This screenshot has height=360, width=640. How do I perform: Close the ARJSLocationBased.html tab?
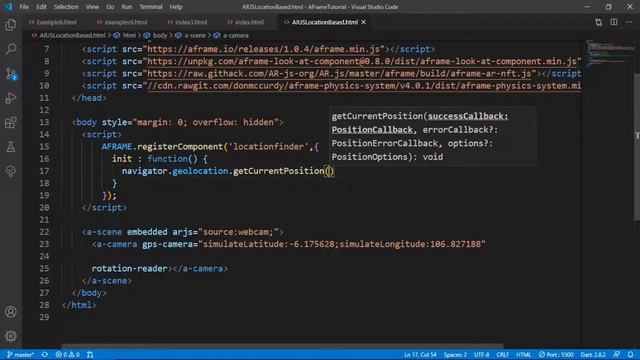364,22
